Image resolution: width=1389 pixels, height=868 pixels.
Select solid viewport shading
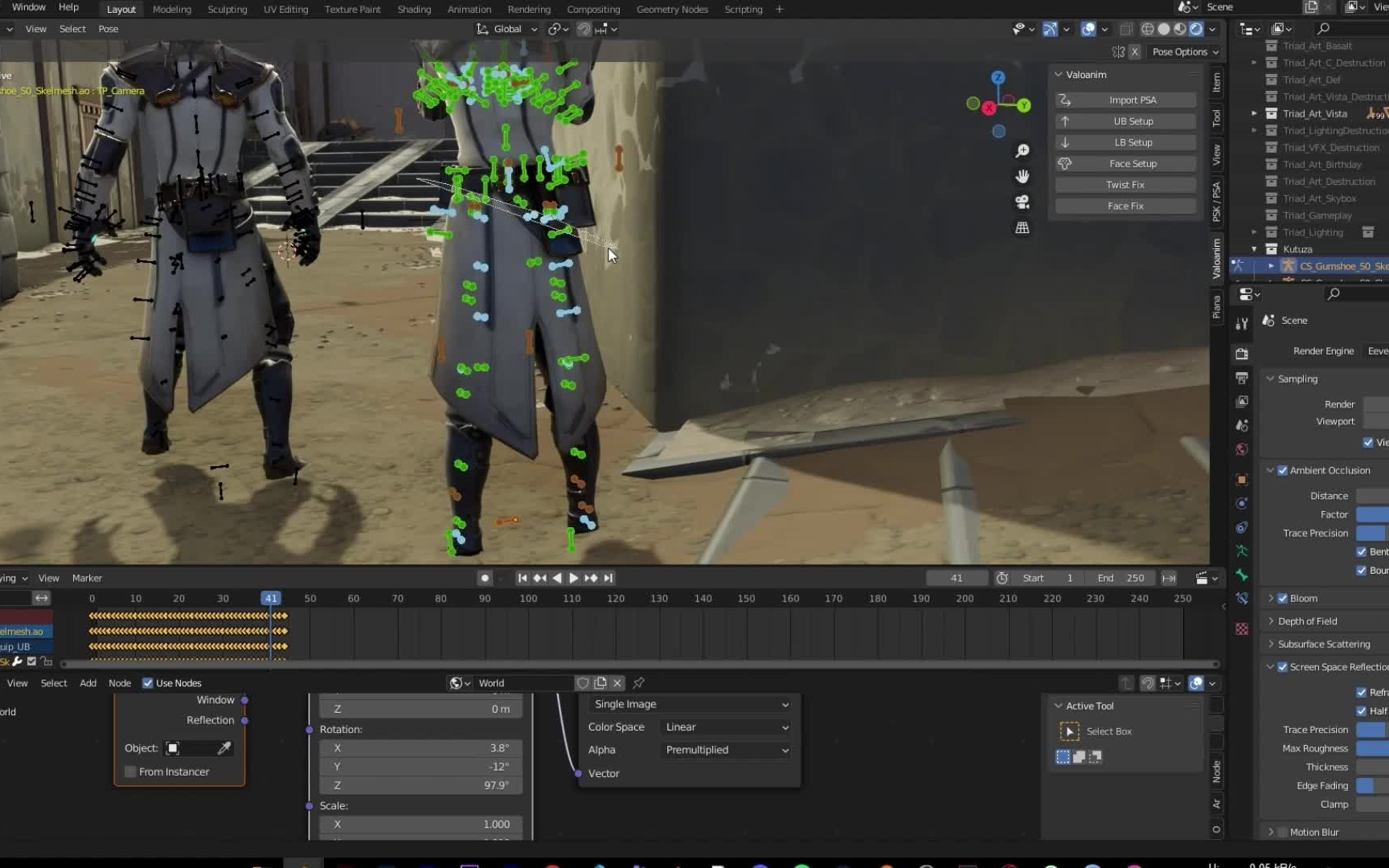(x=1164, y=29)
